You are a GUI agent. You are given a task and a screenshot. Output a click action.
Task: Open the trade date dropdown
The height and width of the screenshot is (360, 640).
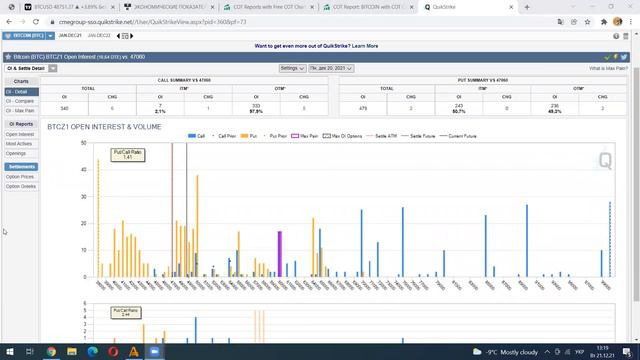click(331, 68)
